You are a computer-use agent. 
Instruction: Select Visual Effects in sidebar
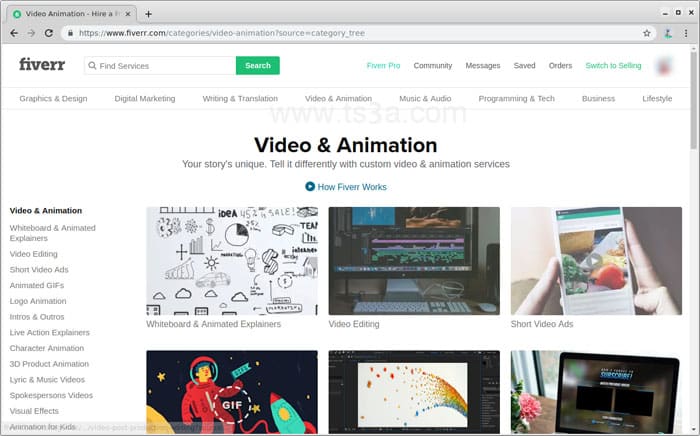[x=34, y=411]
